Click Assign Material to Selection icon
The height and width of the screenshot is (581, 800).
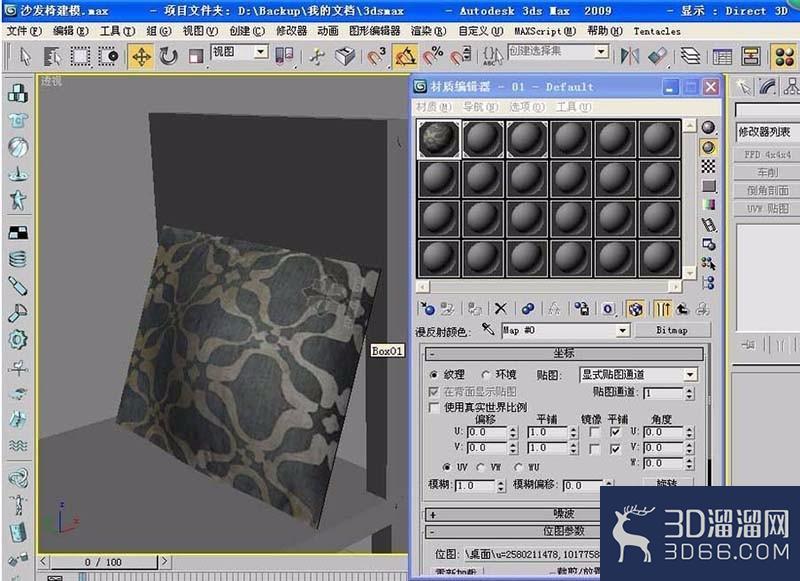coord(474,309)
